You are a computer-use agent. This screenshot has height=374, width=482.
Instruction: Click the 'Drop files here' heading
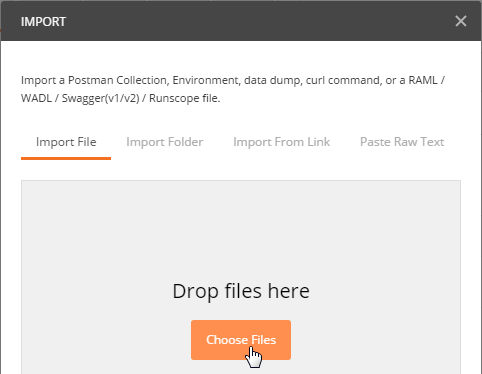coord(241,291)
